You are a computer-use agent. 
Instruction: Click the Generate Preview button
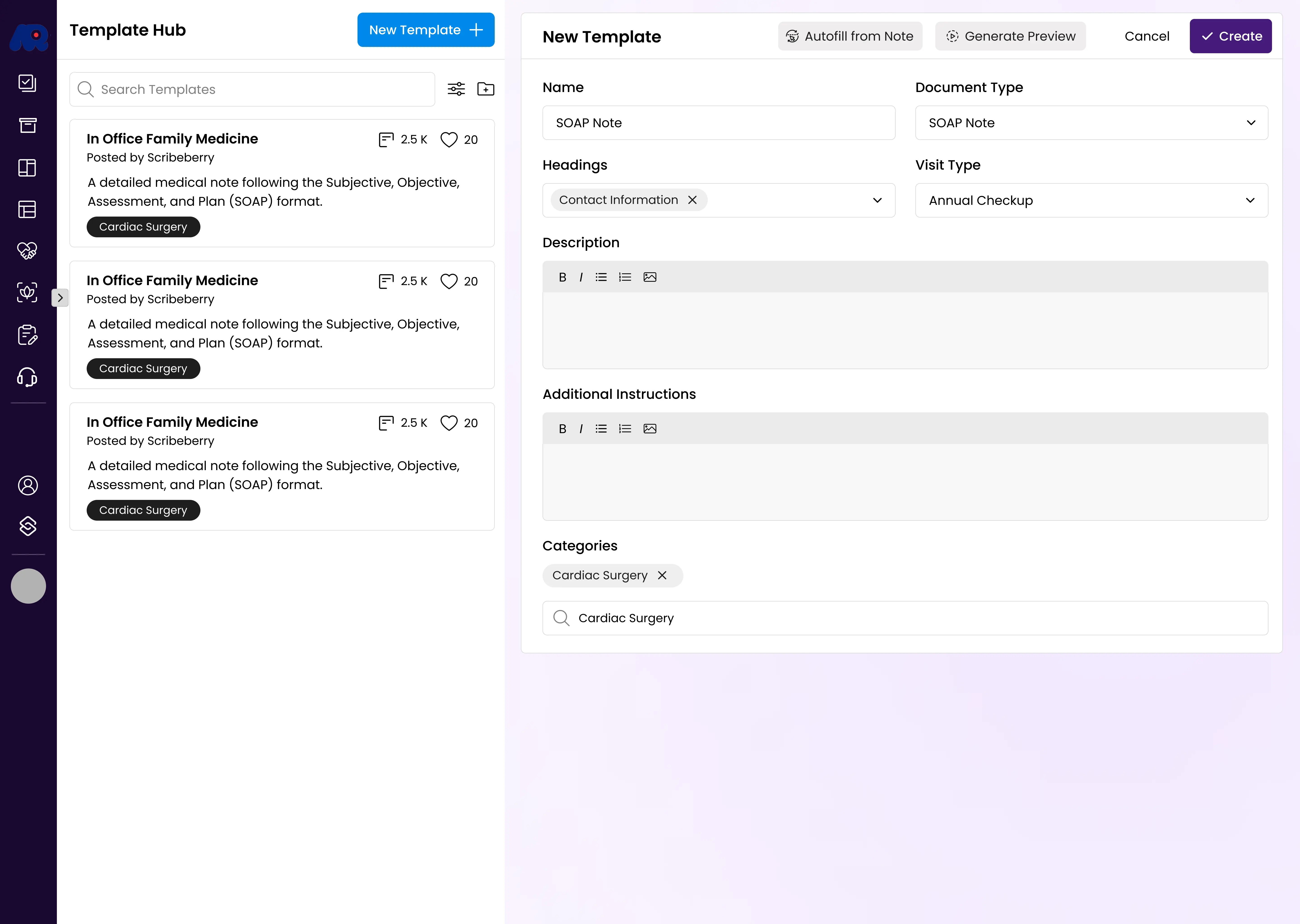pos(1010,36)
